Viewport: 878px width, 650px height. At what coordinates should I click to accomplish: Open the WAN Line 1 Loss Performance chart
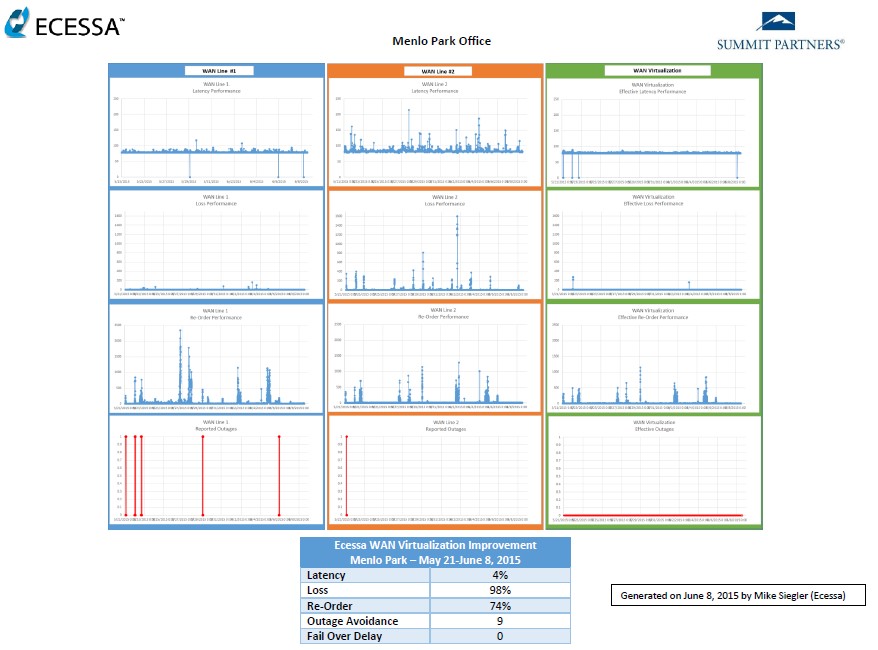click(x=216, y=245)
